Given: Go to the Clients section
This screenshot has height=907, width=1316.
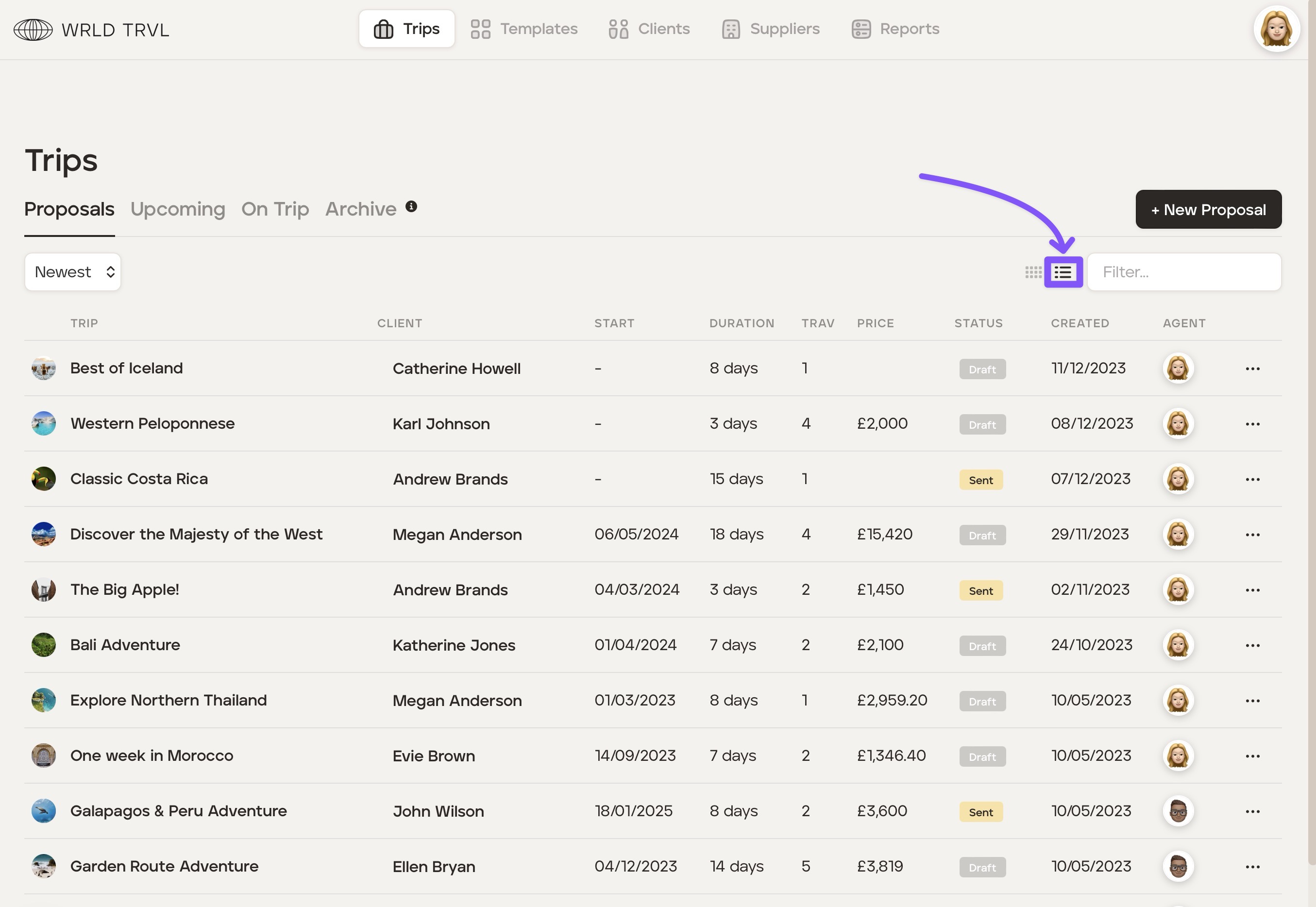Looking at the screenshot, I should point(649,29).
